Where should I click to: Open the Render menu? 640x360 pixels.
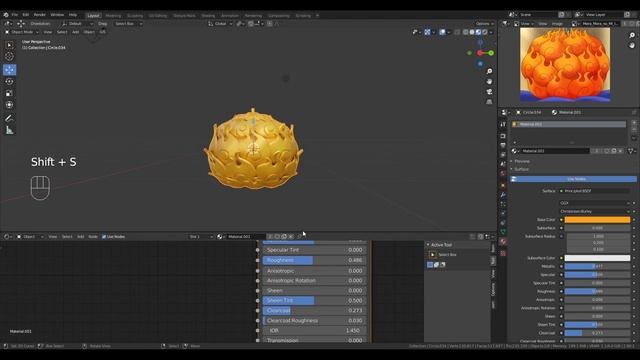tap(40, 15)
